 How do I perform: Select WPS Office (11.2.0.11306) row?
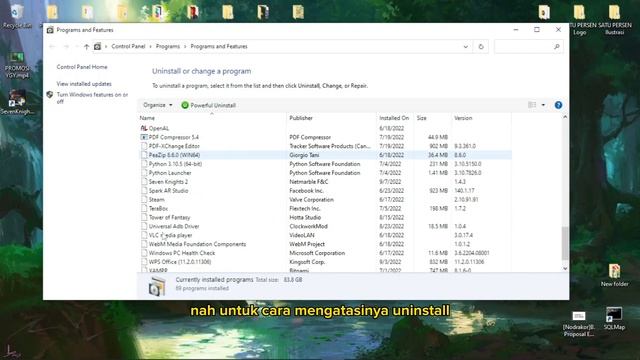click(325, 262)
